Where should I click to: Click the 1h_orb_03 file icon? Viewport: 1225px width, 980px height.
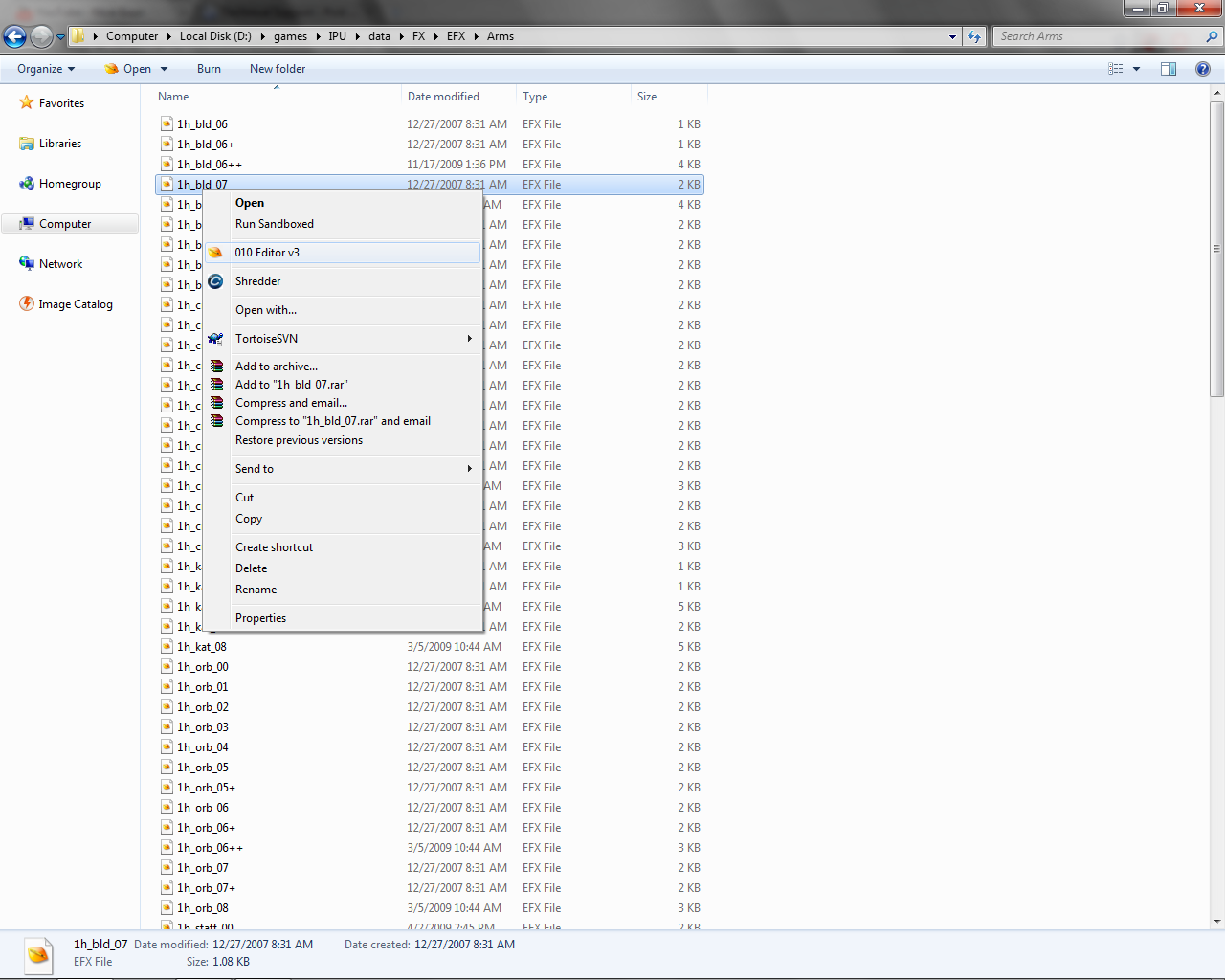click(167, 727)
